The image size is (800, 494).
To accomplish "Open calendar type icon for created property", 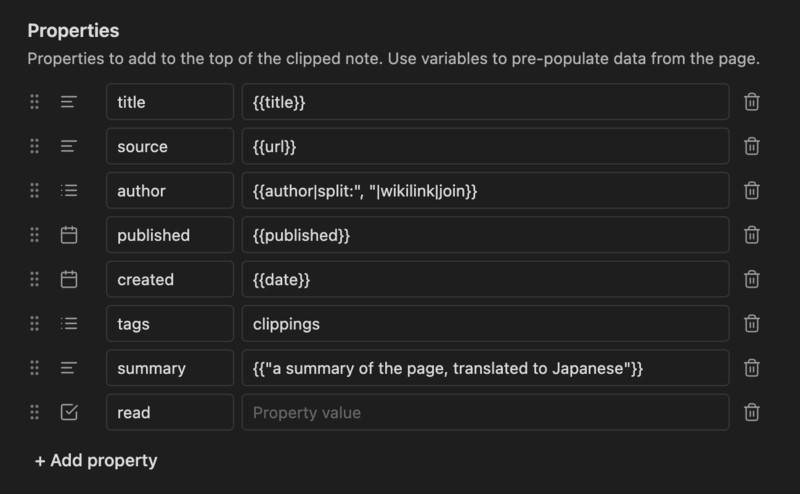I will pos(69,280).
